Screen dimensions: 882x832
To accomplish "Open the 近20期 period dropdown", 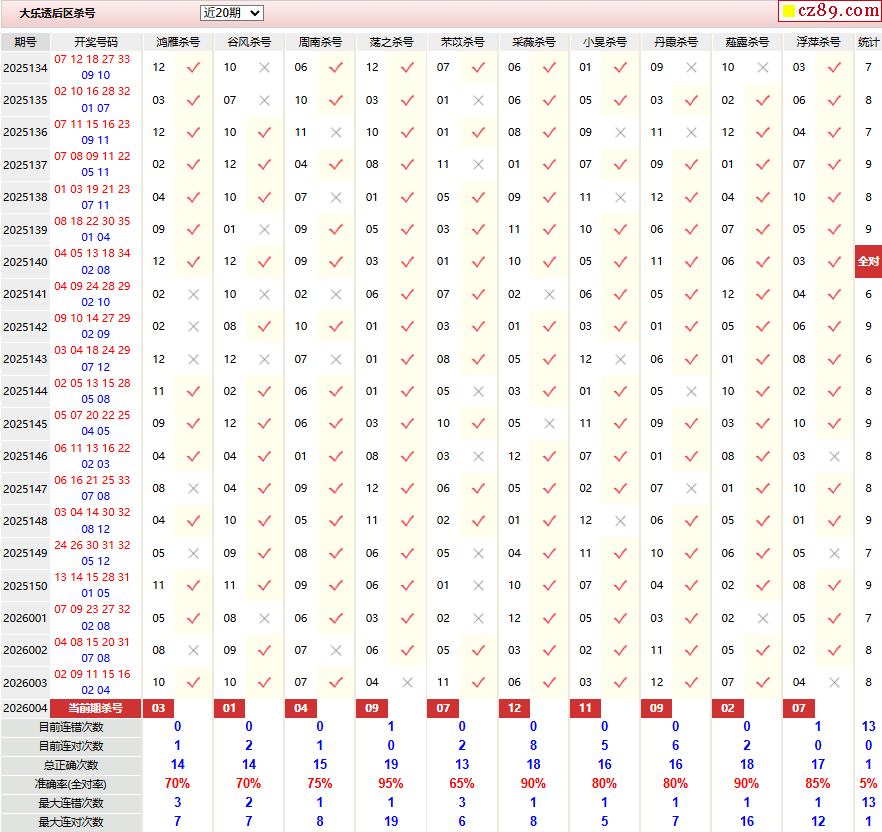I will pos(231,13).
